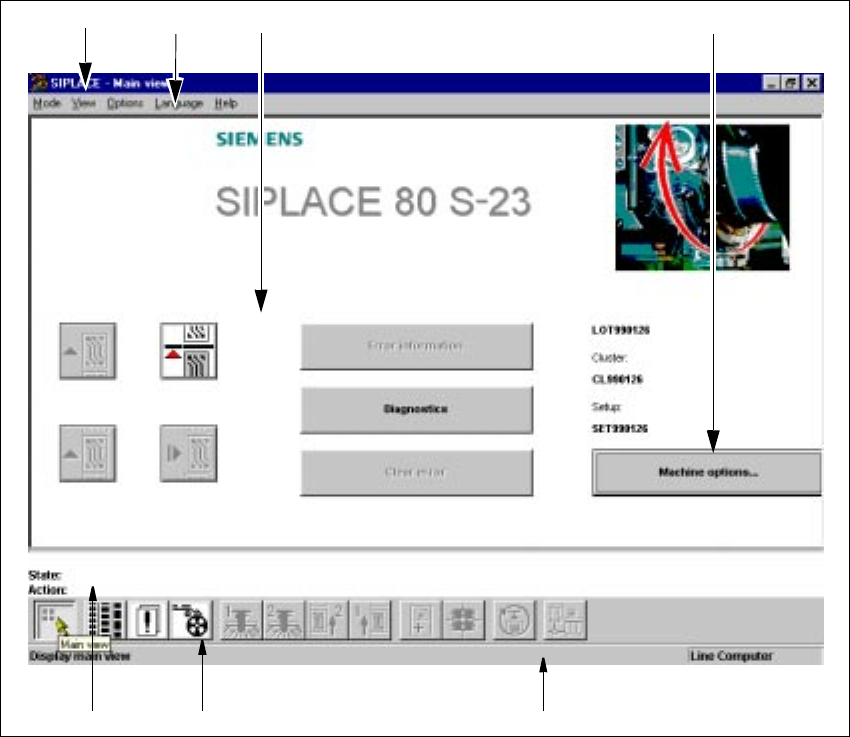
Task: Click the up arrow 1 board toolbar icon
Action: [370, 620]
